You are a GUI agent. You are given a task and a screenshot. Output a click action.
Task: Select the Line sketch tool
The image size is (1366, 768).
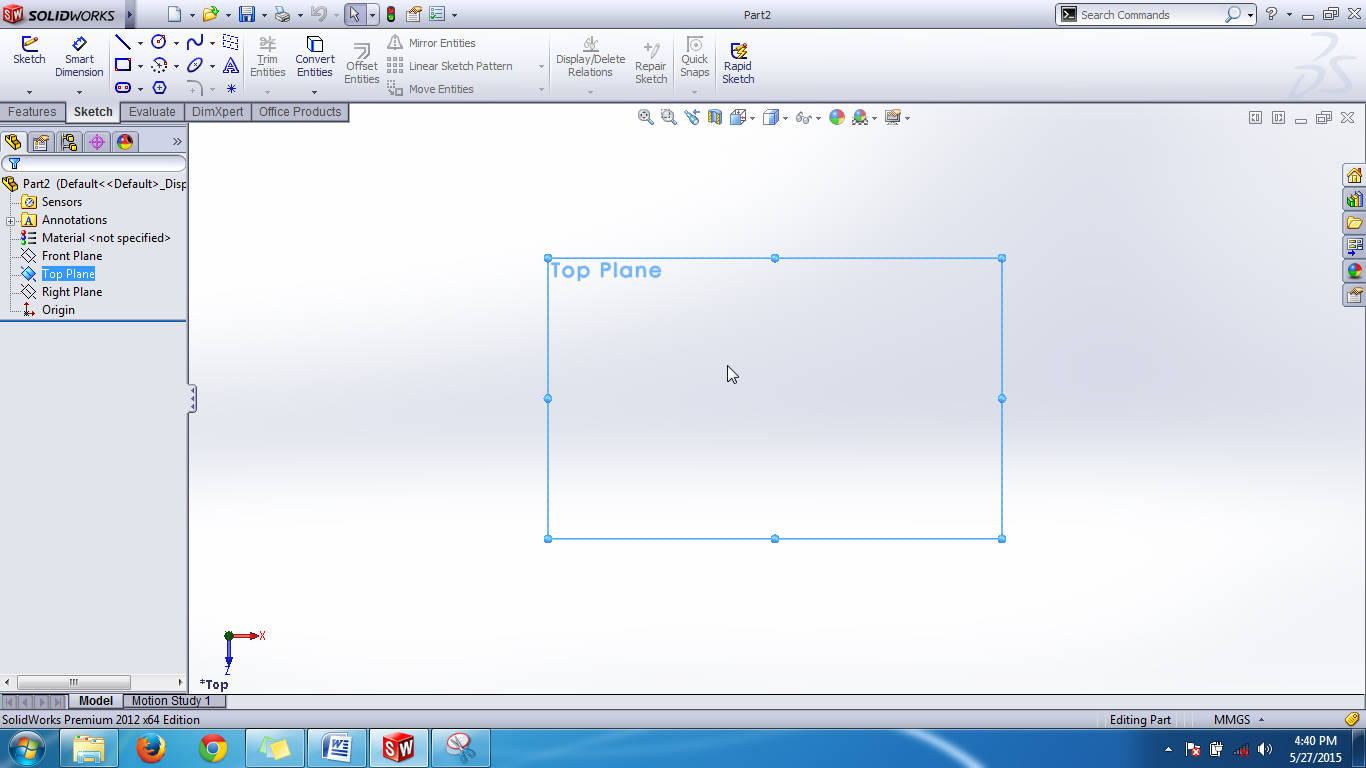pyautogui.click(x=124, y=43)
